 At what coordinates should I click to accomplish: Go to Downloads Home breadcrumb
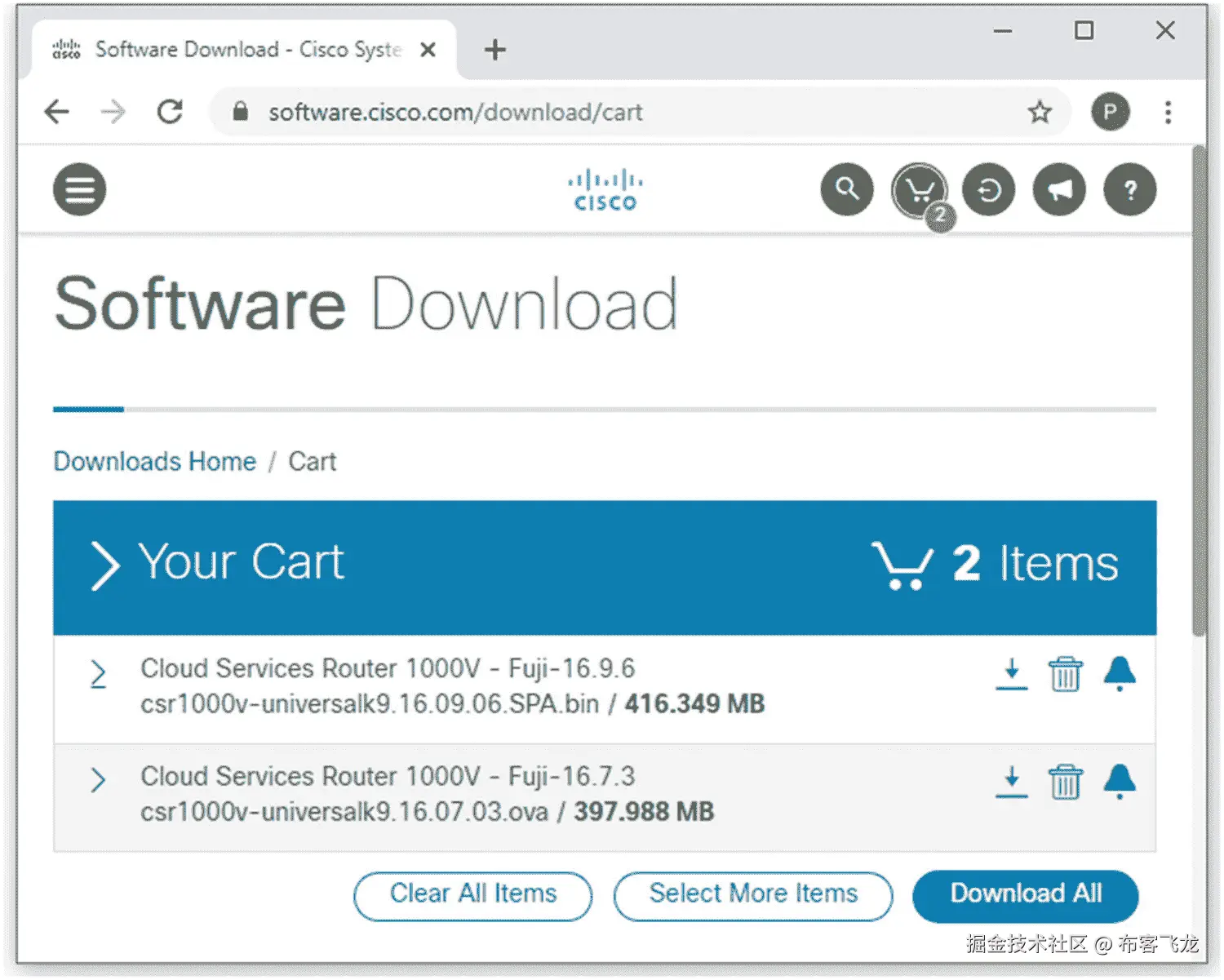pyautogui.click(x=154, y=462)
